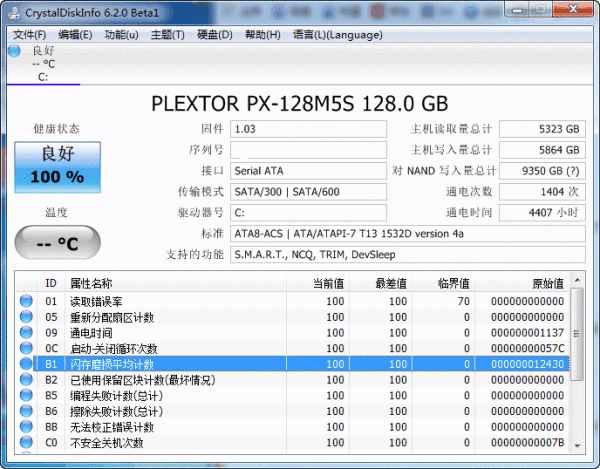
Task: Open the 硬盘(D) menu
Action: [x=214, y=35]
